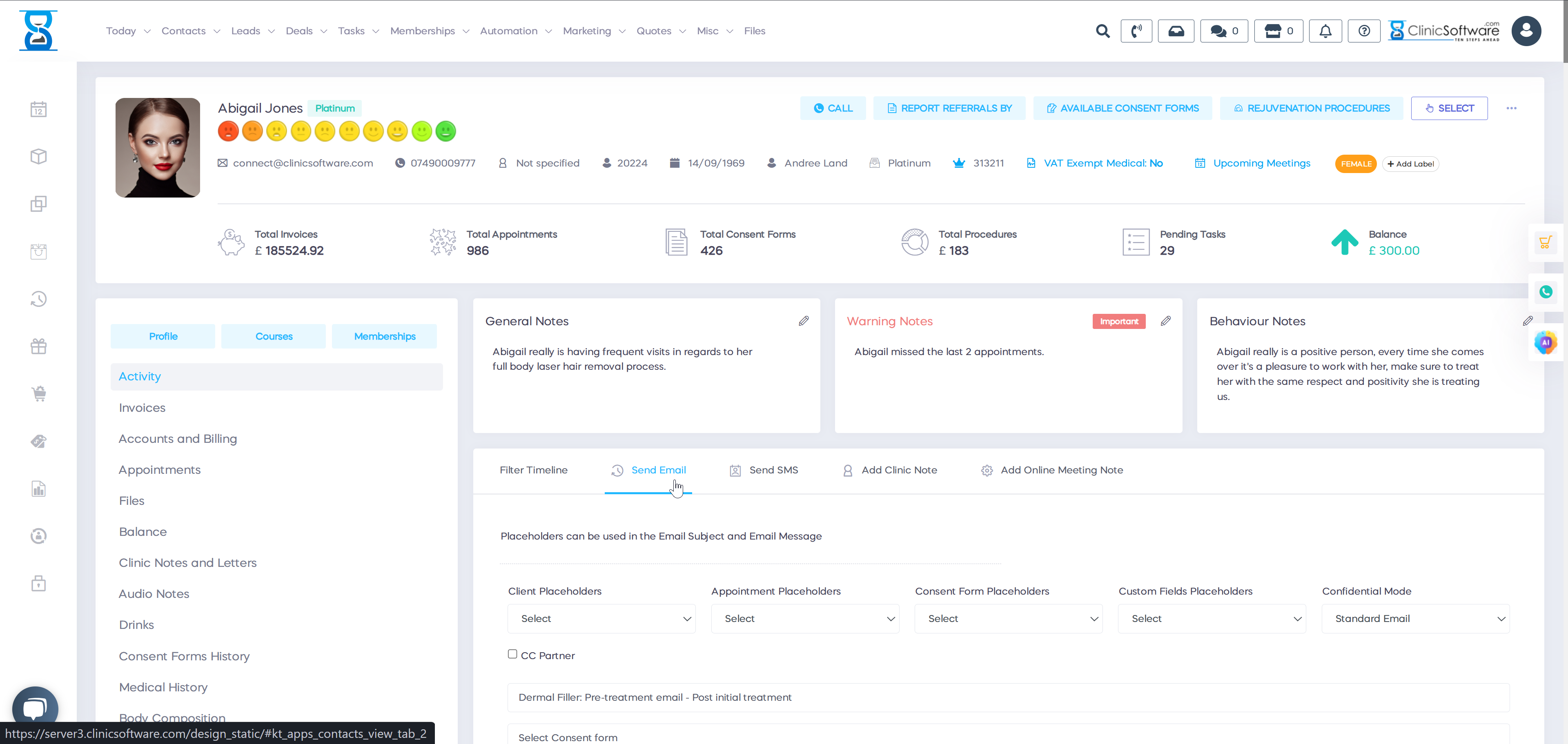Open Invoices in the side menu
1568x744 pixels.
pos(142,408)
